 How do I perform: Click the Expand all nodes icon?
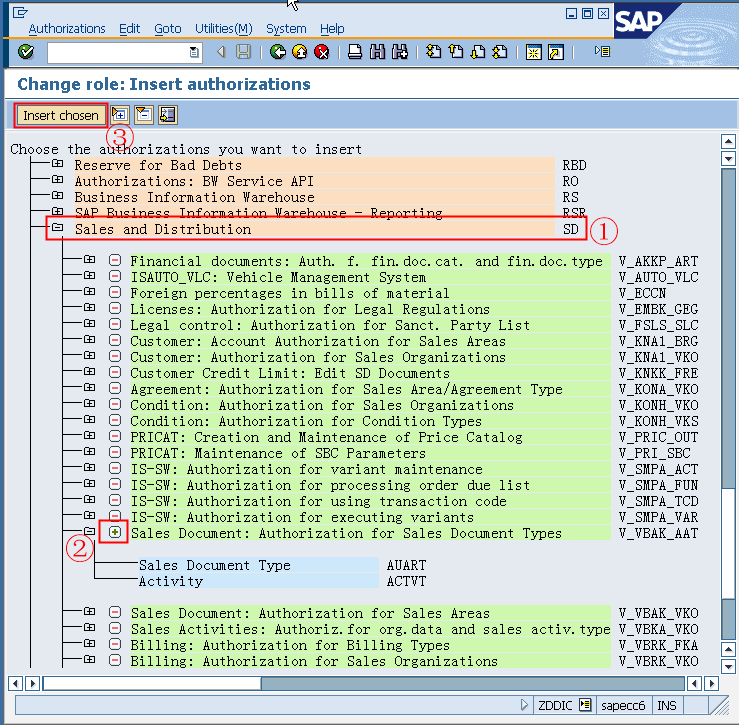click(120, 115)
